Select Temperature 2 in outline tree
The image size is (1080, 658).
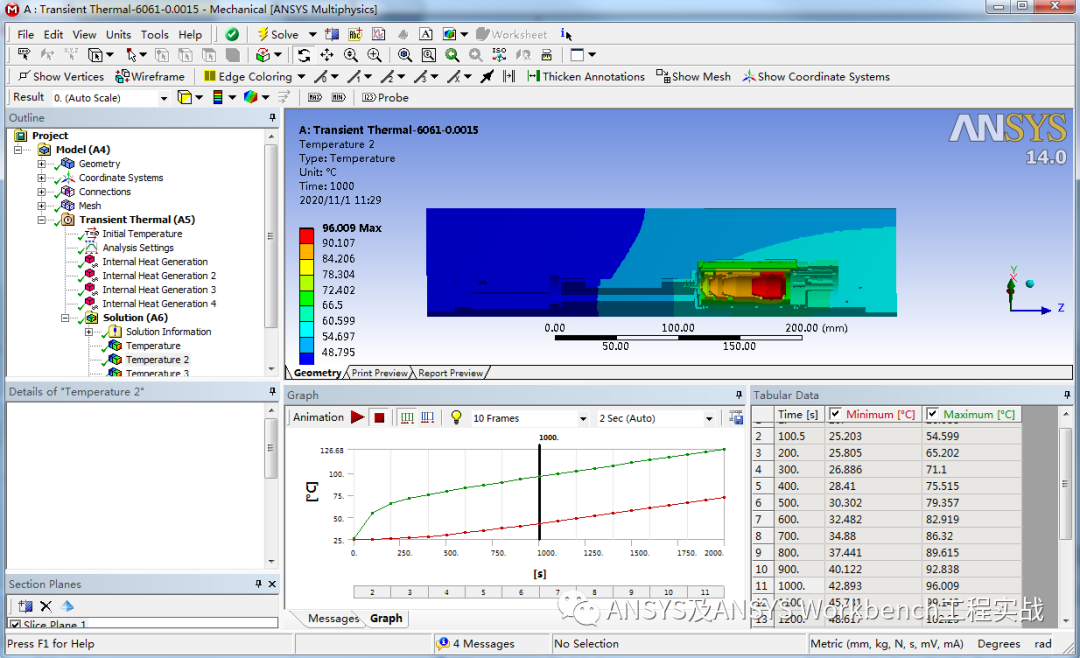[x=157, y=360]
